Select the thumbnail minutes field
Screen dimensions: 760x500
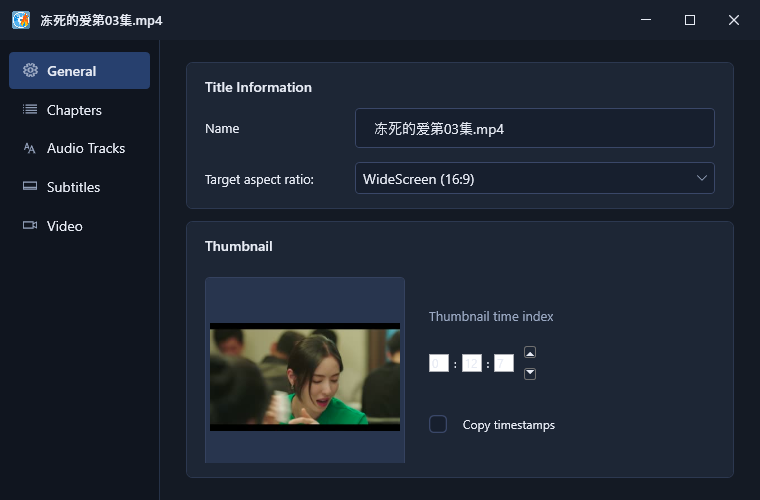tap(472, 363)
